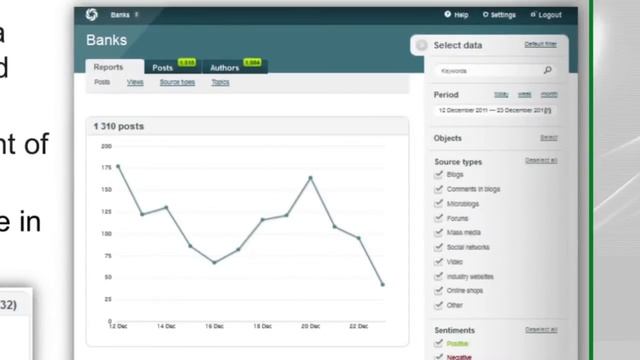Uncheck the Online shops checkbox
Screen dimensions: 640x360
tap(439, 291)
